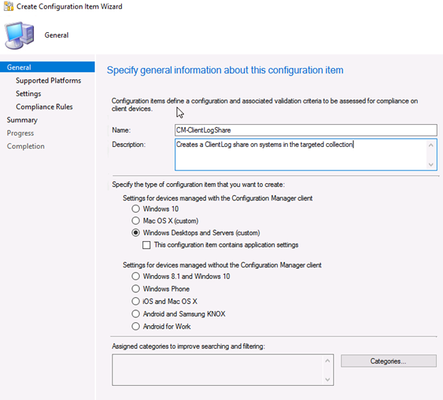The image size is (443, 400).
Task: Go to the Settings wizard step
Action: (28, 94)
